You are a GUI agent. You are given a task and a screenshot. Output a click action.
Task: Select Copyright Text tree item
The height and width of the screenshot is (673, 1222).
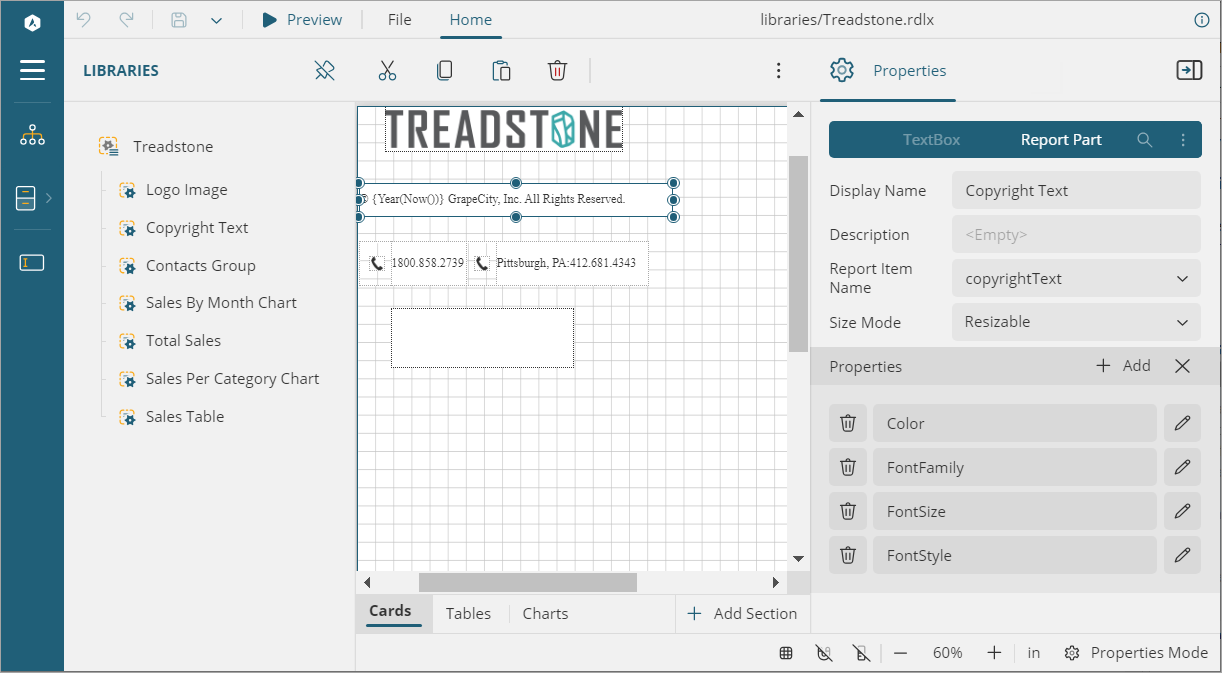pyautogui.click(x=197, y=228)
